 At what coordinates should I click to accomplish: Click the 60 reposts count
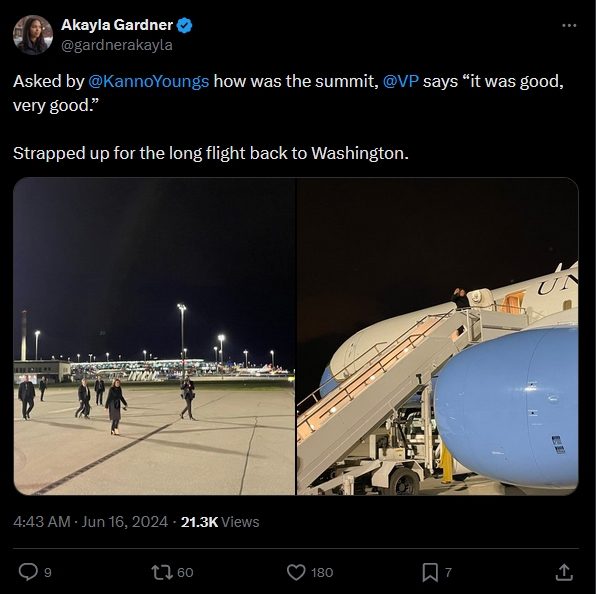click(x=185, y=572)
